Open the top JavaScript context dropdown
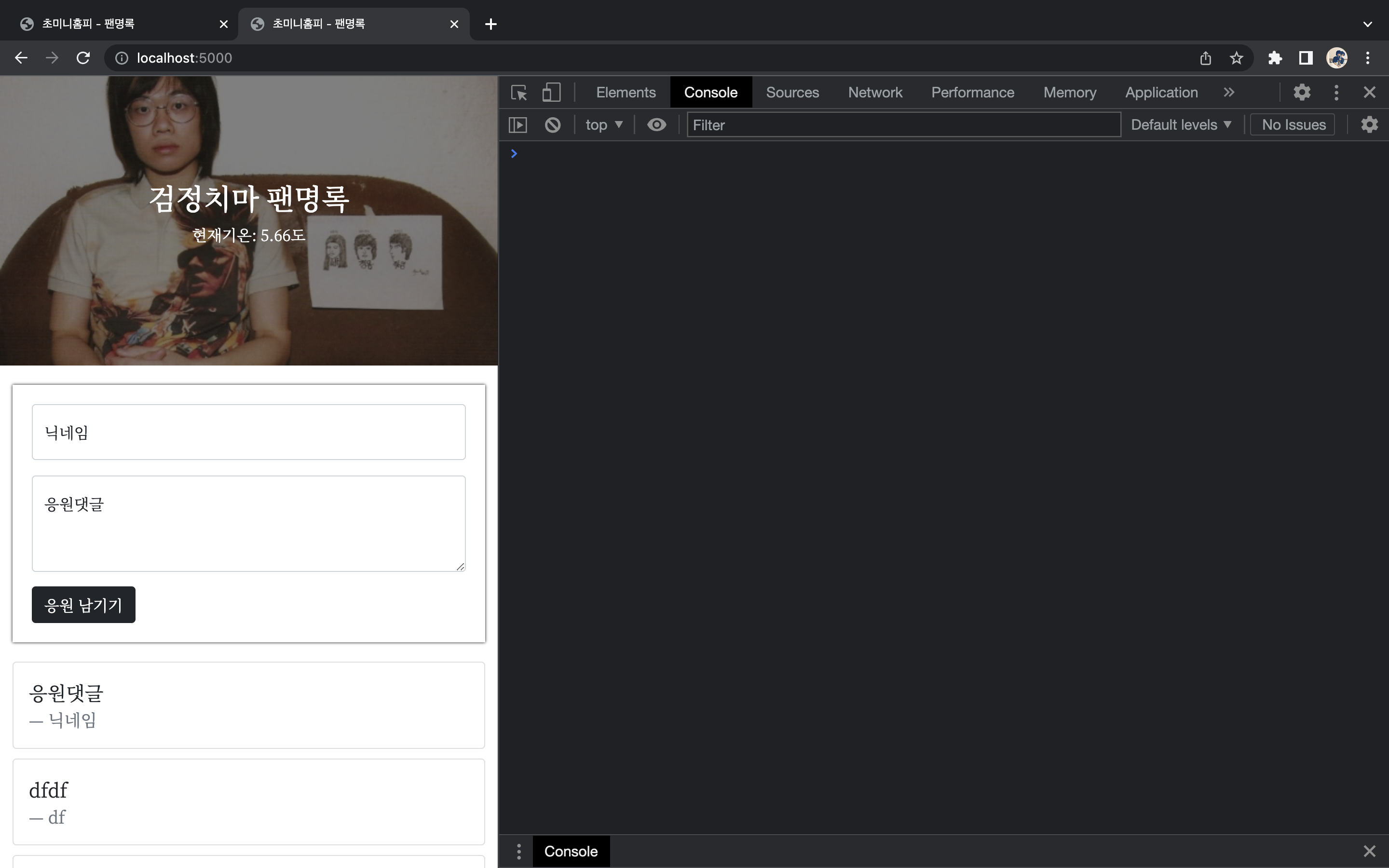The width and height of the screenshot is (1389, 868). click(x=604, y=124)
